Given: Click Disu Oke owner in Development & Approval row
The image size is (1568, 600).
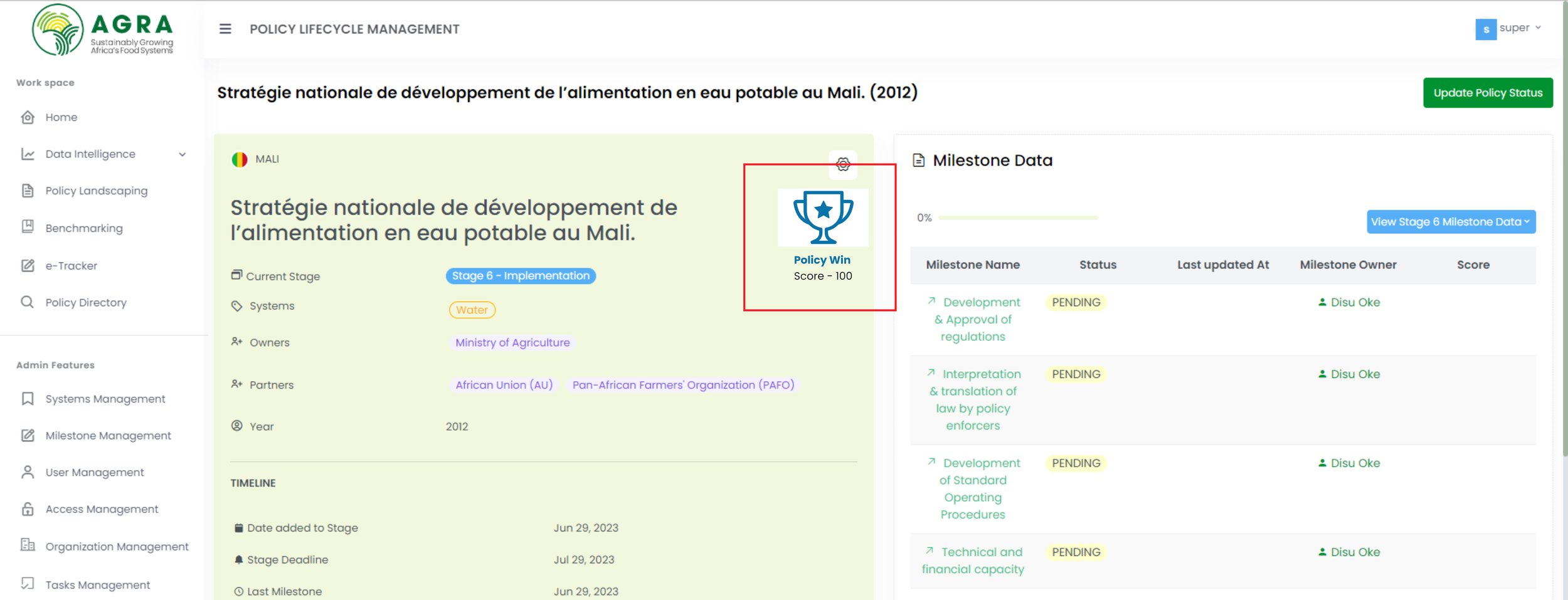Looking at the screenshot, I should coord(1349,302).
